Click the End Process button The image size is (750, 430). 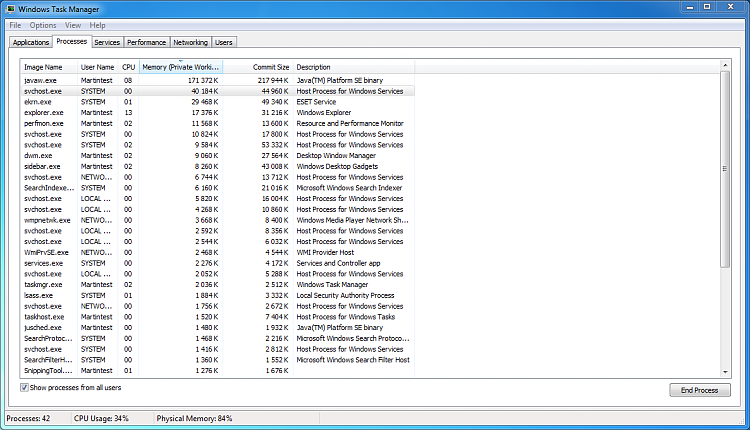pyautogui.click(x=700, y=390)
